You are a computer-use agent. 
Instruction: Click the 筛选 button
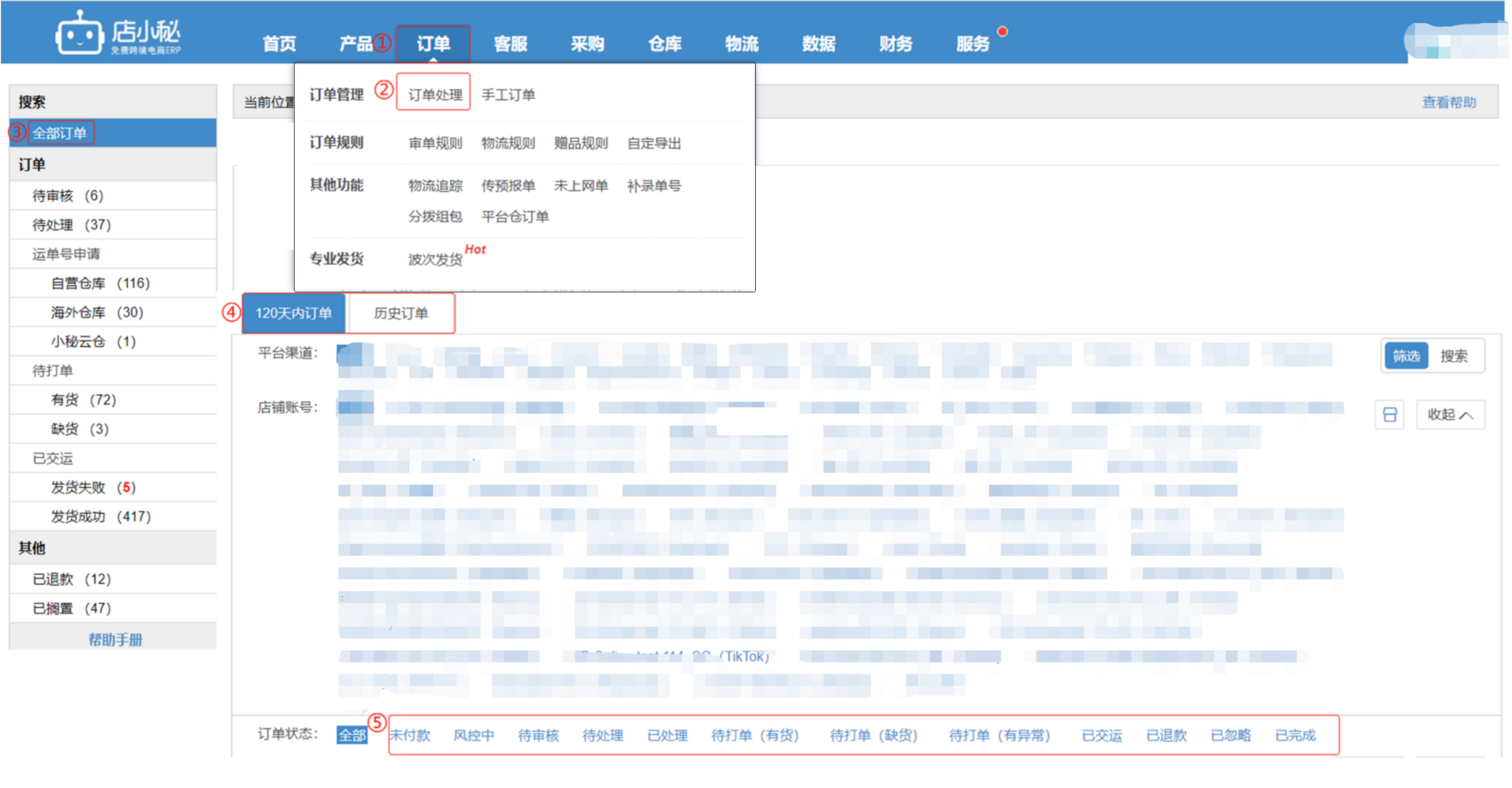1406,356
